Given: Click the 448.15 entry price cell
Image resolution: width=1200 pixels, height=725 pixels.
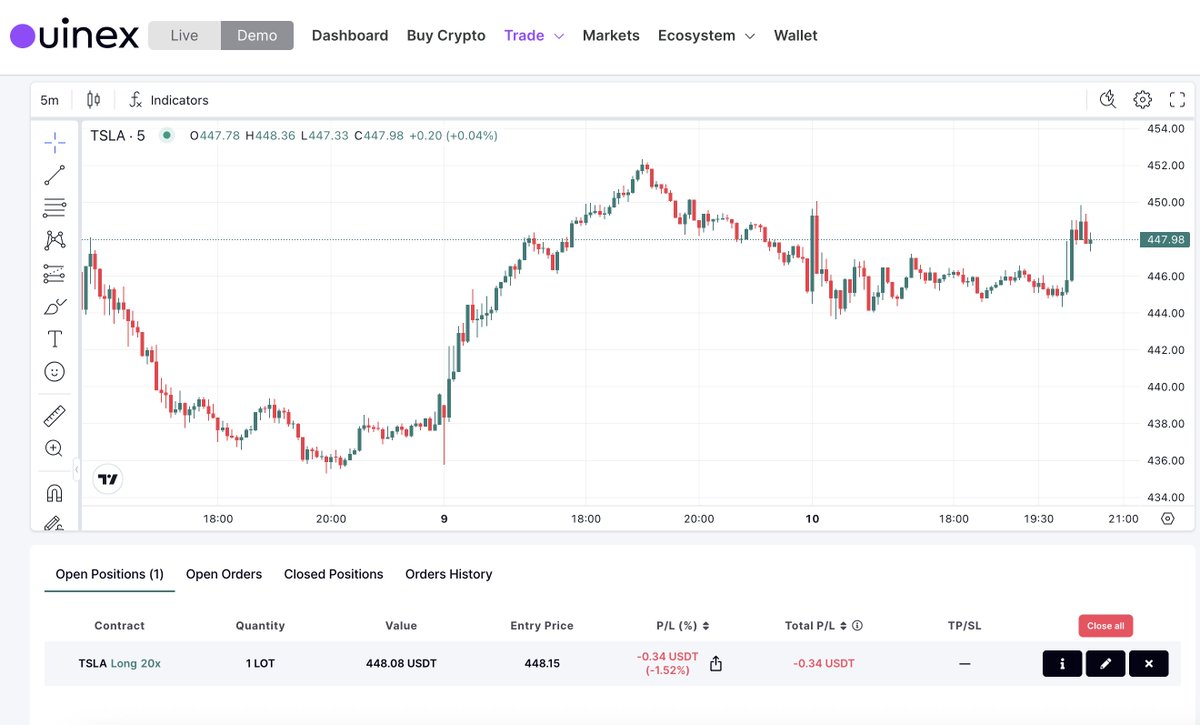Looking at the screenshot, I should click(x=542, y=663).
